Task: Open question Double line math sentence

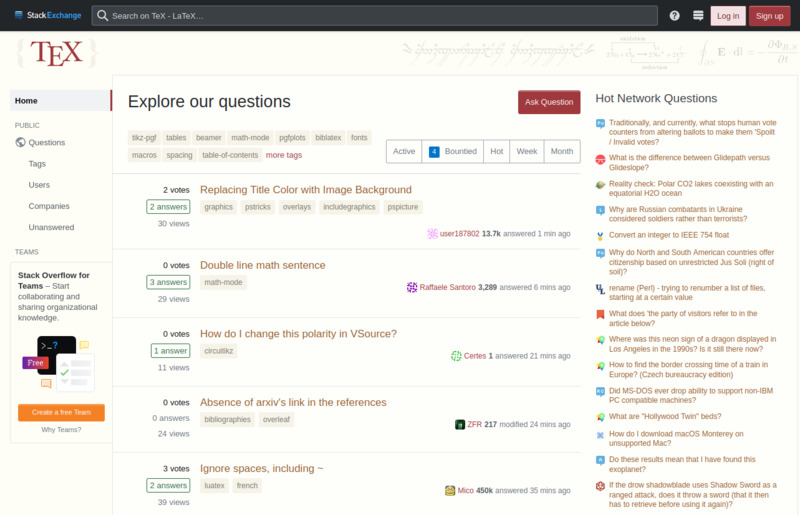Action: coord(262,265)
